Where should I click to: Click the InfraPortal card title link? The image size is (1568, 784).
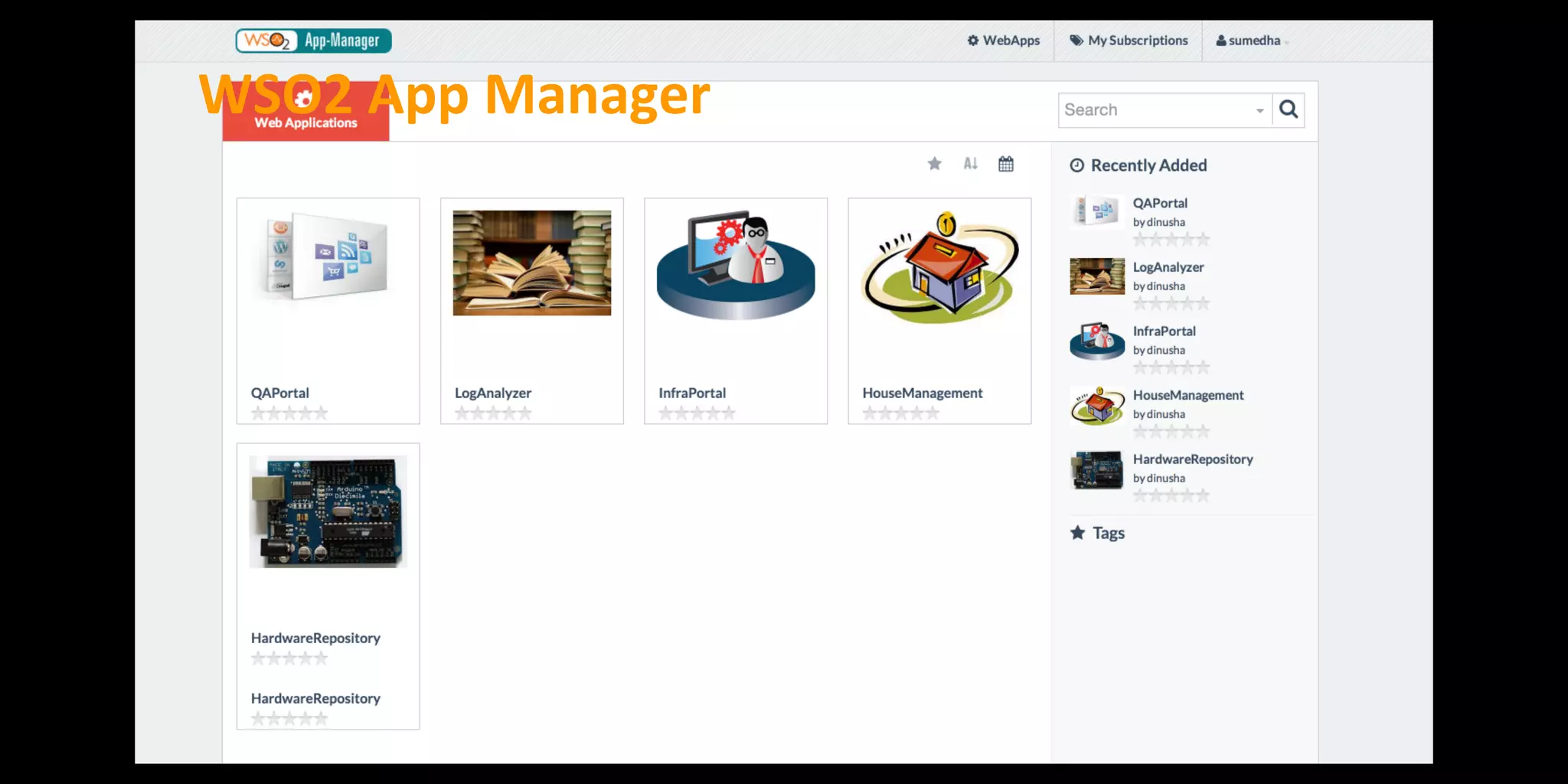692,393
